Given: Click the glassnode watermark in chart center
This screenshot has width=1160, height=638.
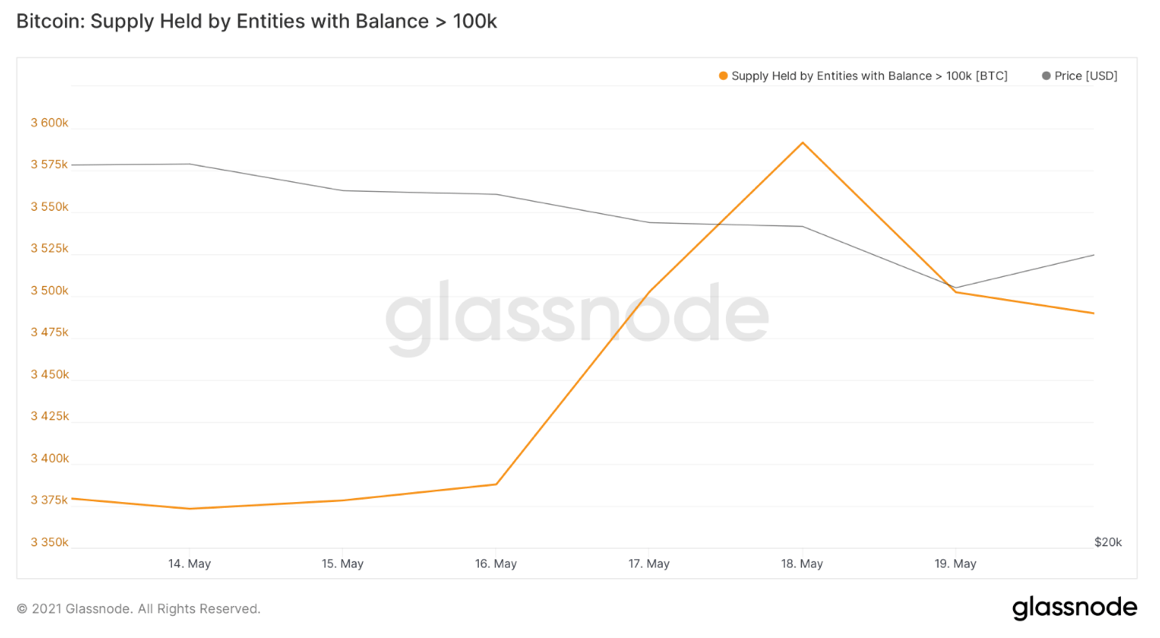Looking at the screenshot, I should click(577, 317).
